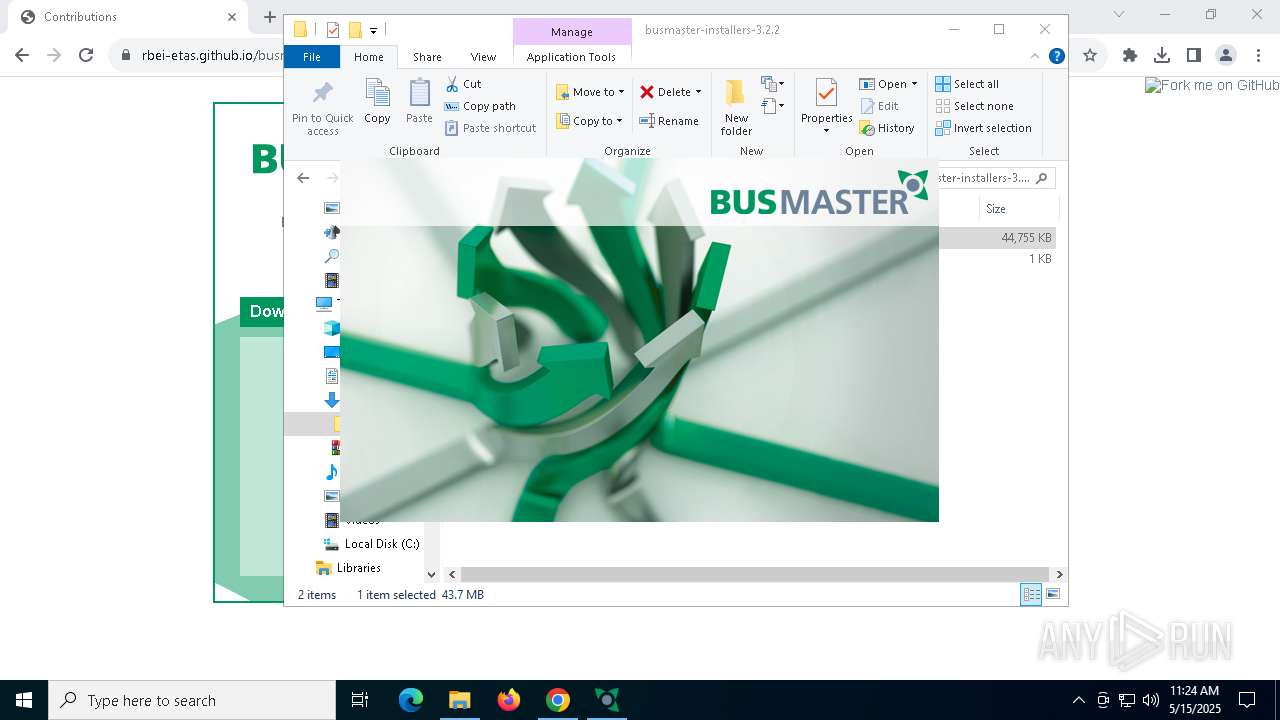
Task: Open the File ribbon tab
Action: tap(312, 57)
